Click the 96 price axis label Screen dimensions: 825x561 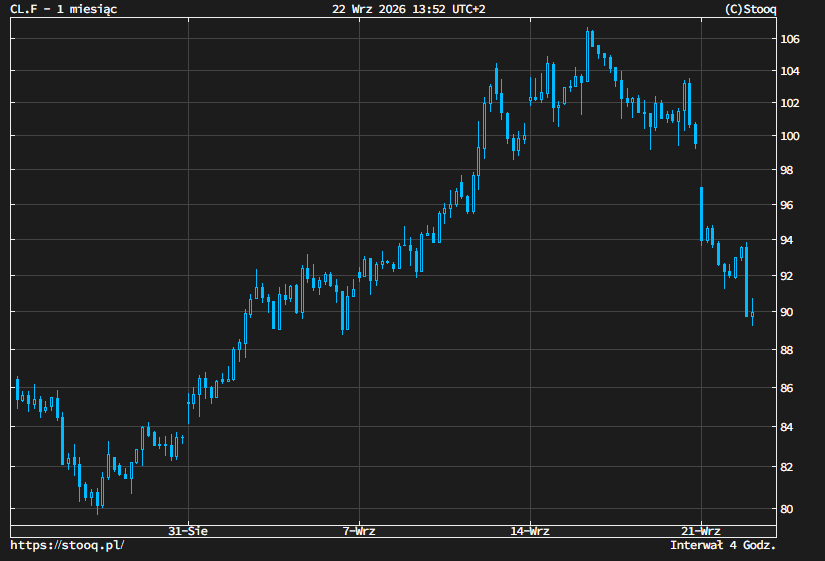click(x=787, y=205)
